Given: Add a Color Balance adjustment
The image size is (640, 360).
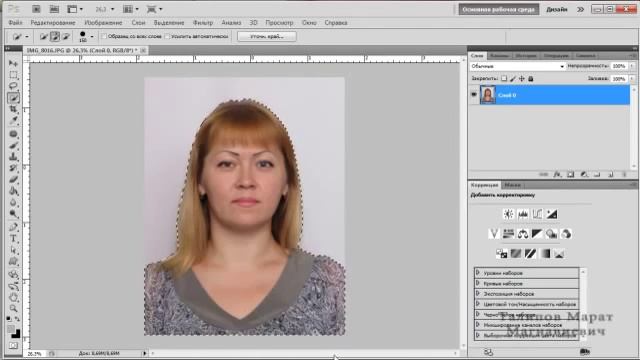Looking at the screenshot, I should 523,234.
